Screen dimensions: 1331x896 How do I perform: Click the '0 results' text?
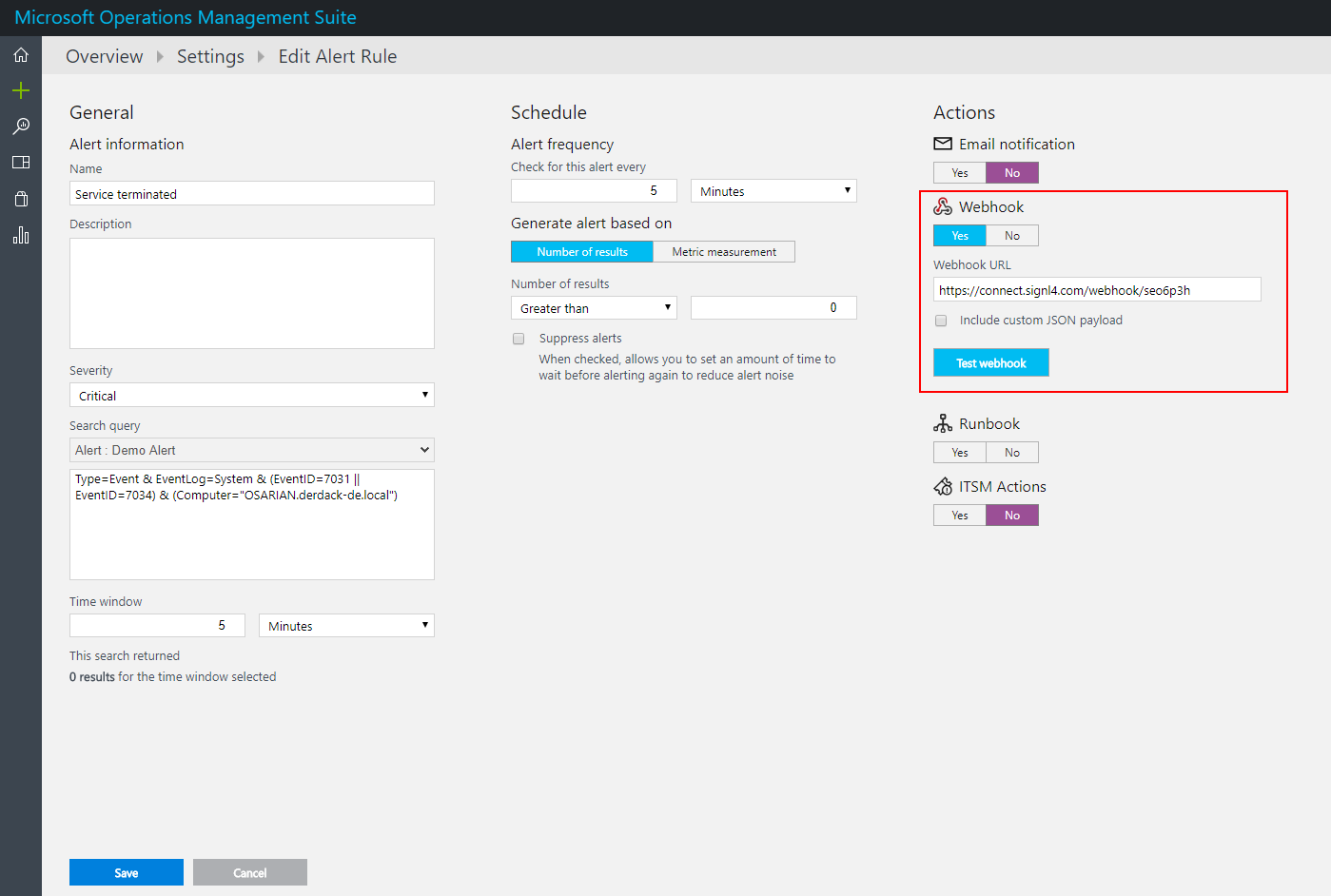point(91,677)
